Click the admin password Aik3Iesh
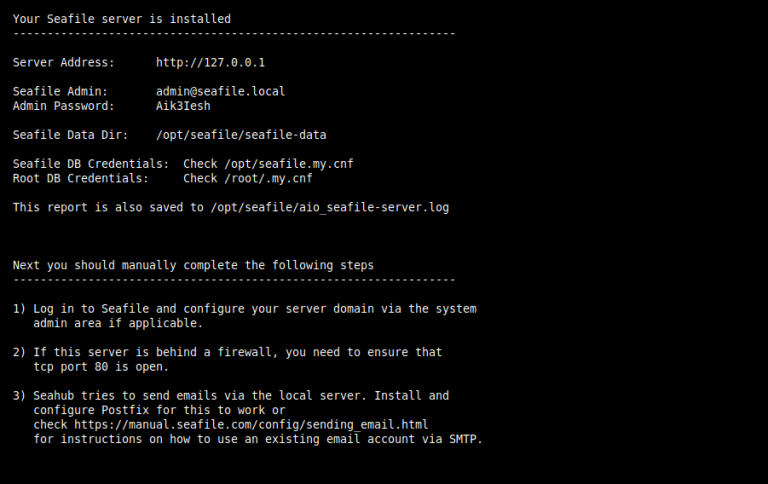 point(183,105)
